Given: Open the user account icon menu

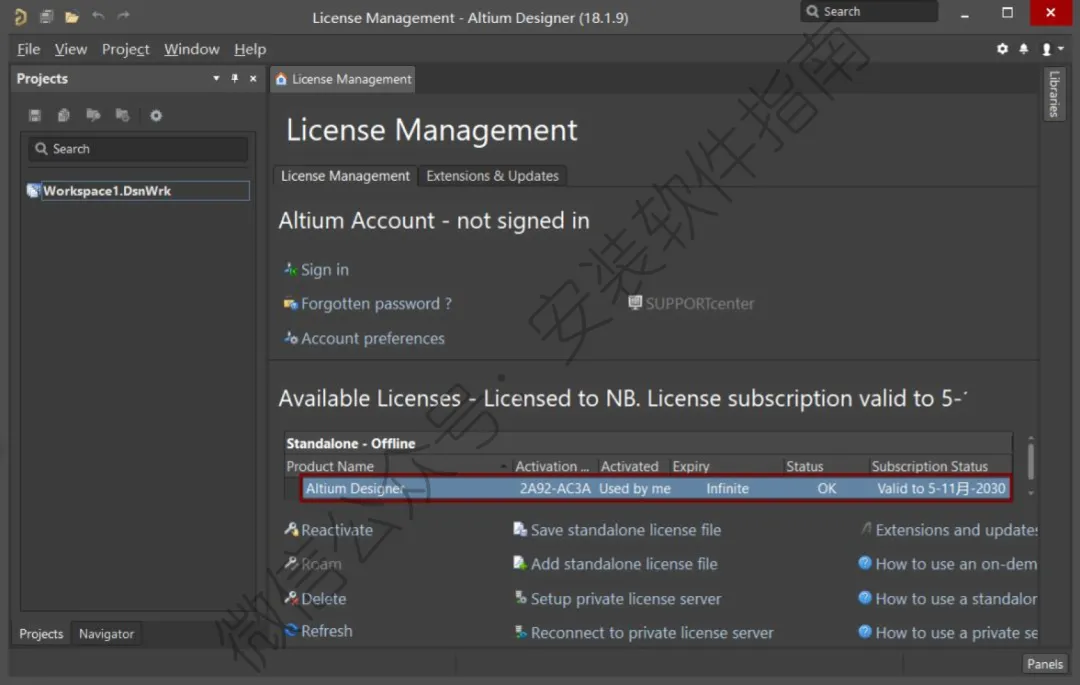Looking at the screenshot, I should (x=1052, y=49).
